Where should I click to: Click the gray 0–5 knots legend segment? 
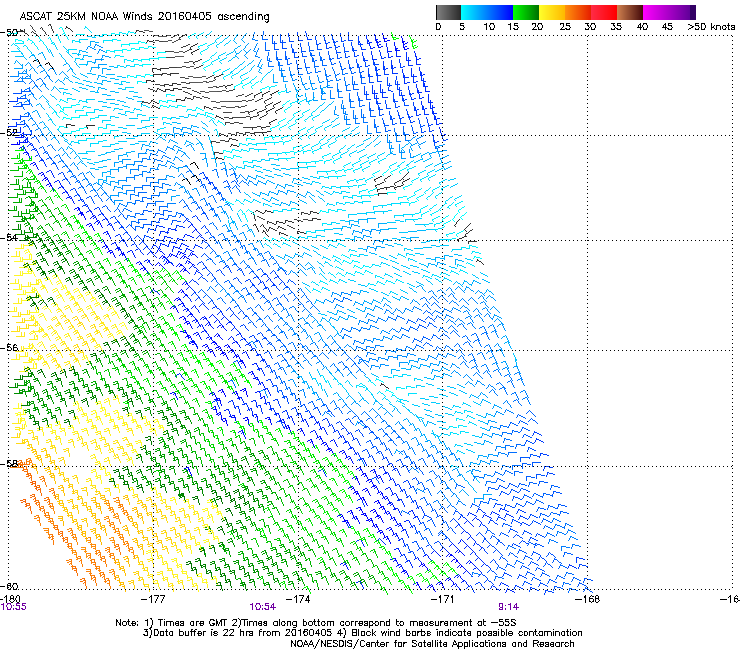click(448, 12)
